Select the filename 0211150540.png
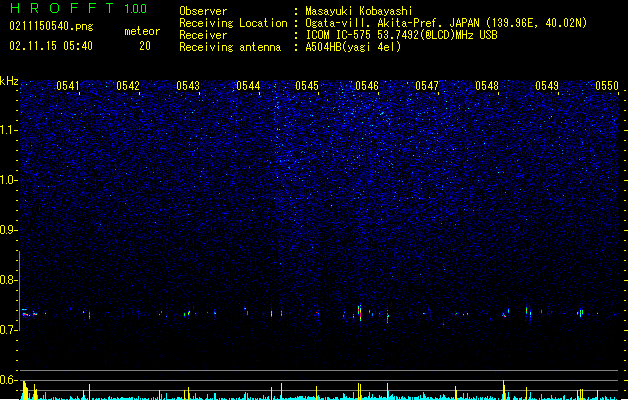 (51, 26)
